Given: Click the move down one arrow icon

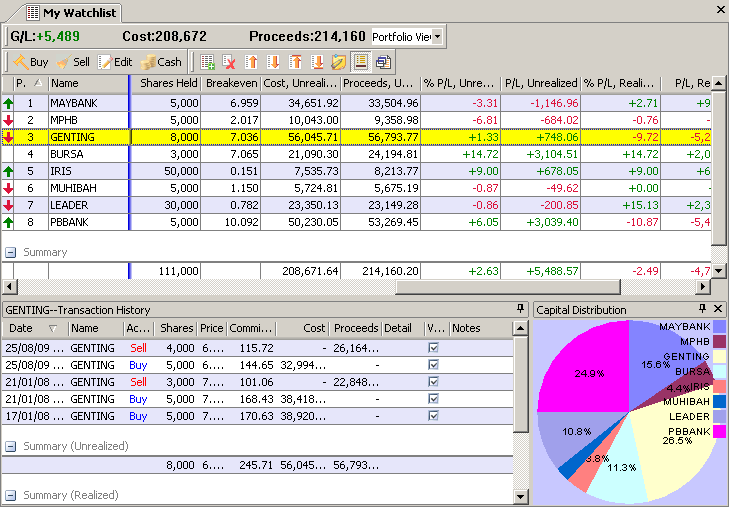Looking at the screenshot, I should 273,62.
